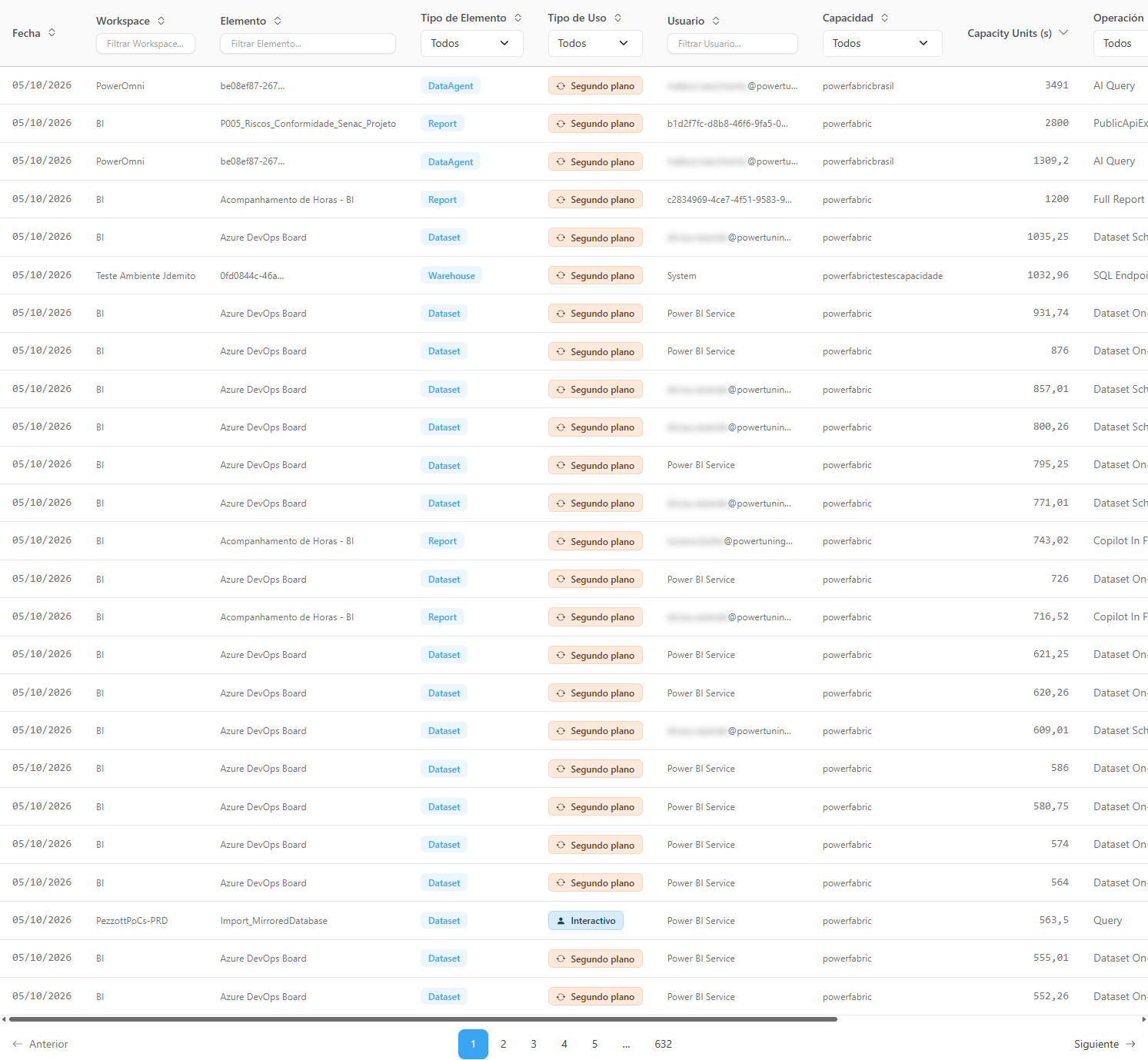The image size is (1148, 1060).
Task: Click the 2800 capacity units value
Action: (x=1056, y=123)
